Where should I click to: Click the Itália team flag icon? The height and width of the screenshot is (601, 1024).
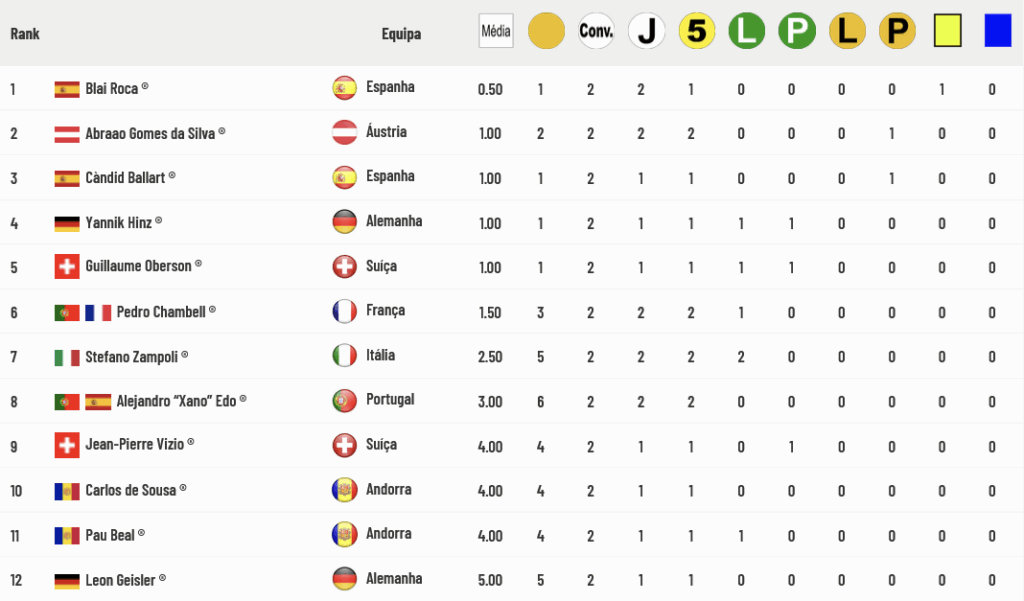tap(344, 356)
